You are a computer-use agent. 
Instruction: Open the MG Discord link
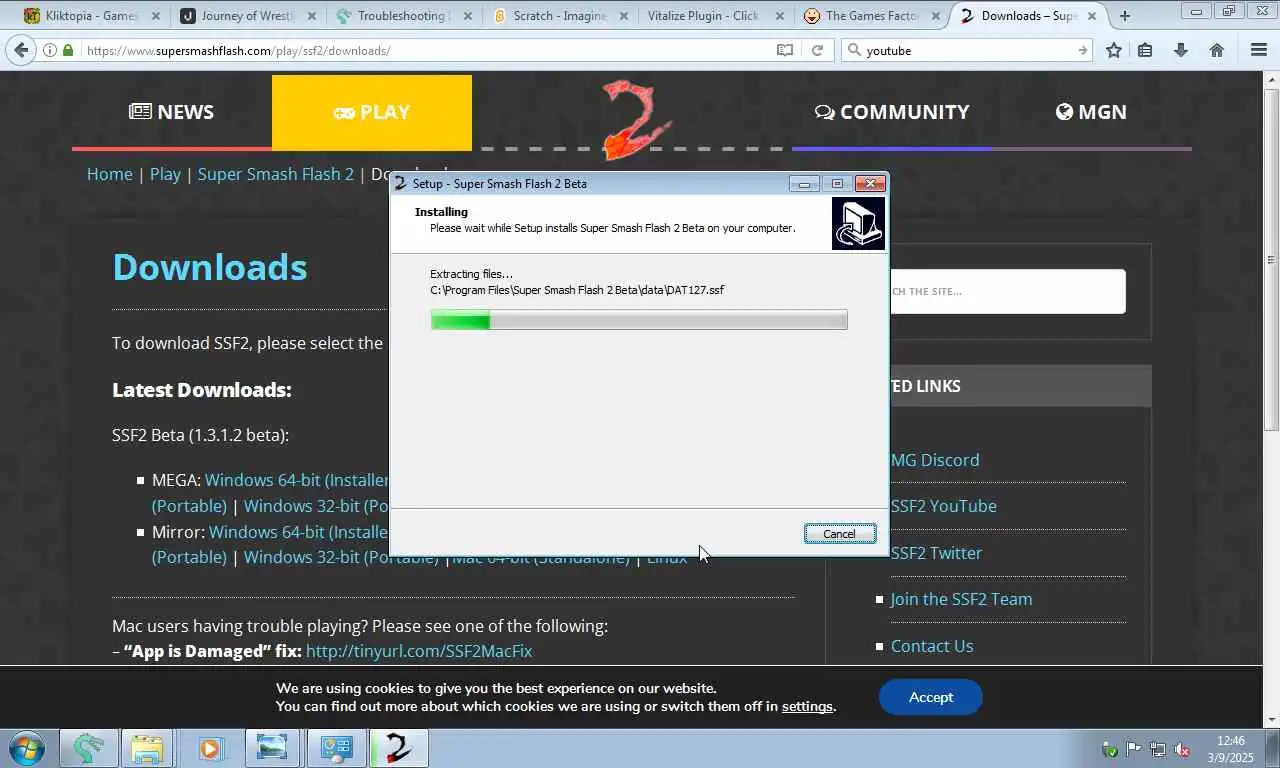tap(935, 460)
